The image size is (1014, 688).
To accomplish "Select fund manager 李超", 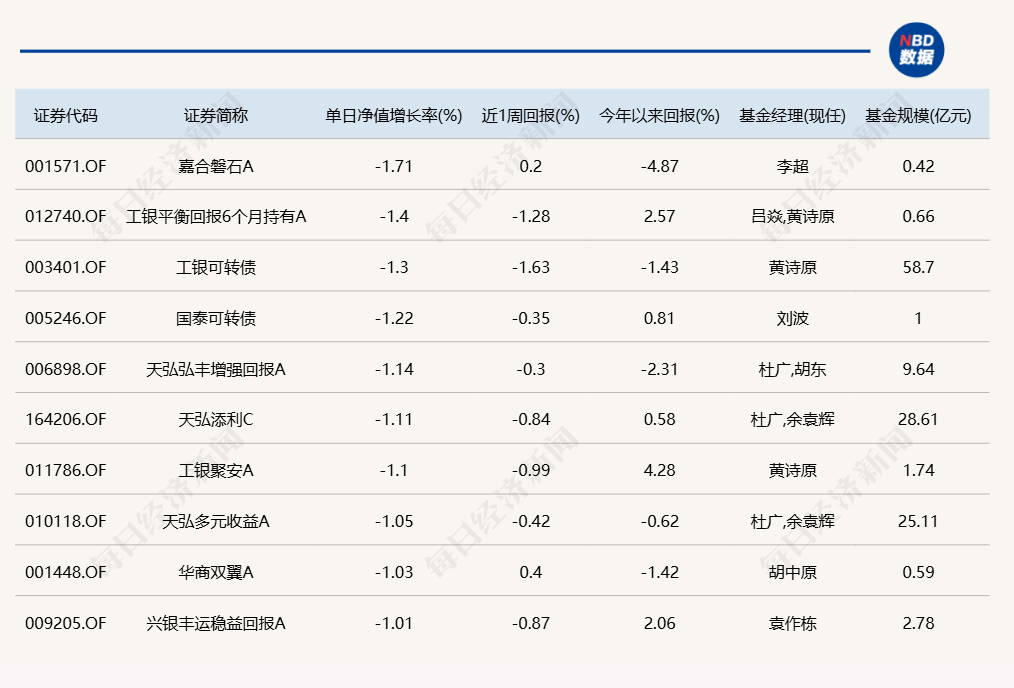I will 793,166.
